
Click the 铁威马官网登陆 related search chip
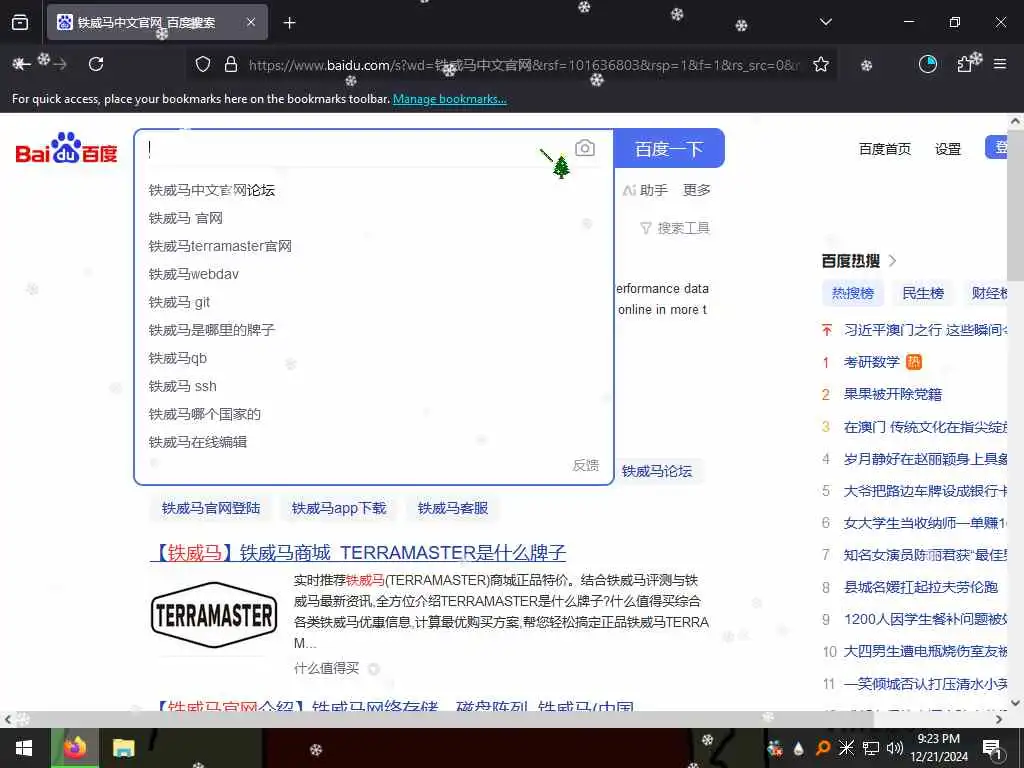(x=210, y=508)
